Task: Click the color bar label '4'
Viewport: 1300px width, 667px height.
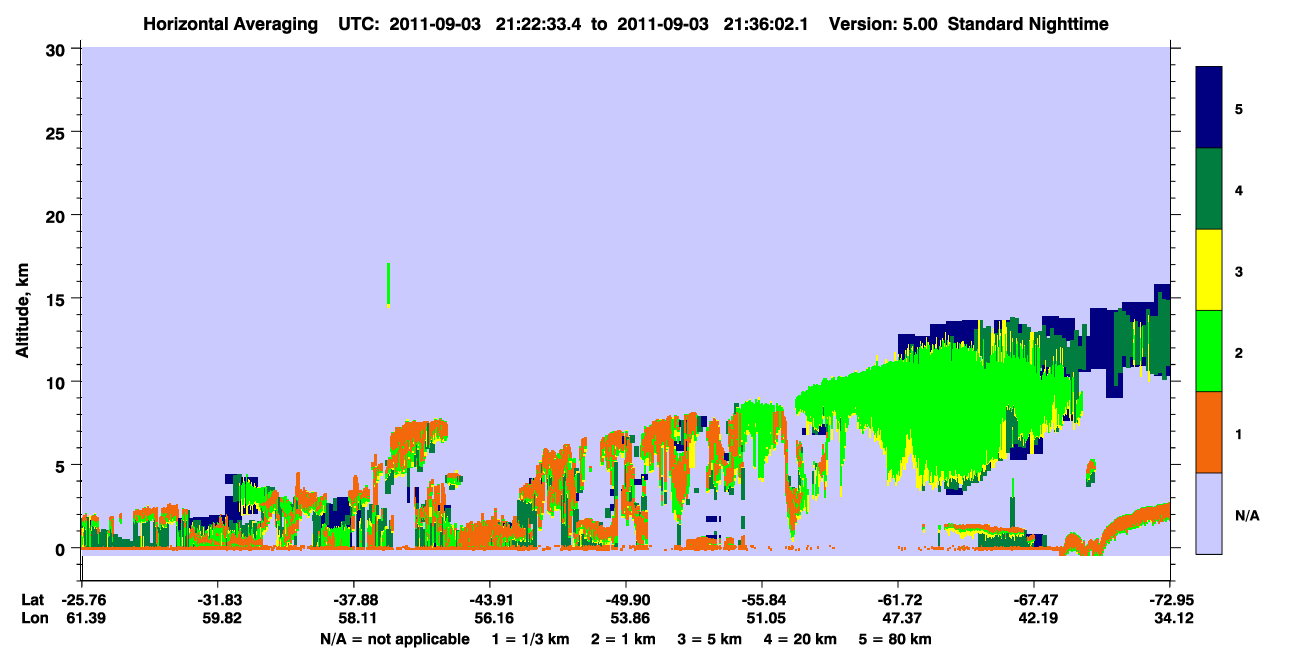Action: click(1239, 190)
